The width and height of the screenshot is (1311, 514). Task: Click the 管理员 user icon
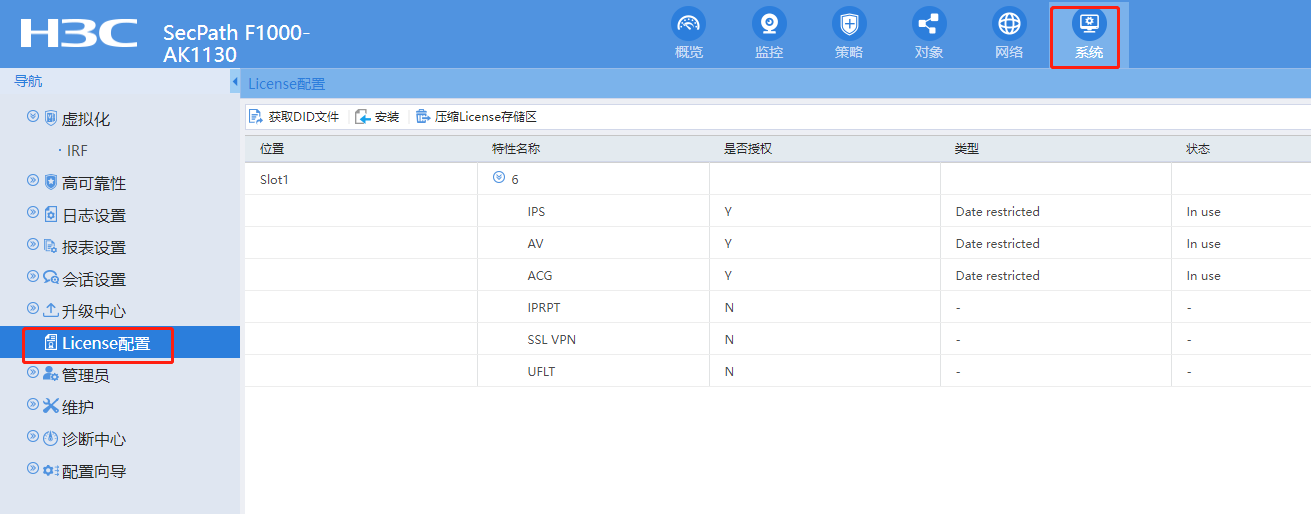click(x=51, y=374)
